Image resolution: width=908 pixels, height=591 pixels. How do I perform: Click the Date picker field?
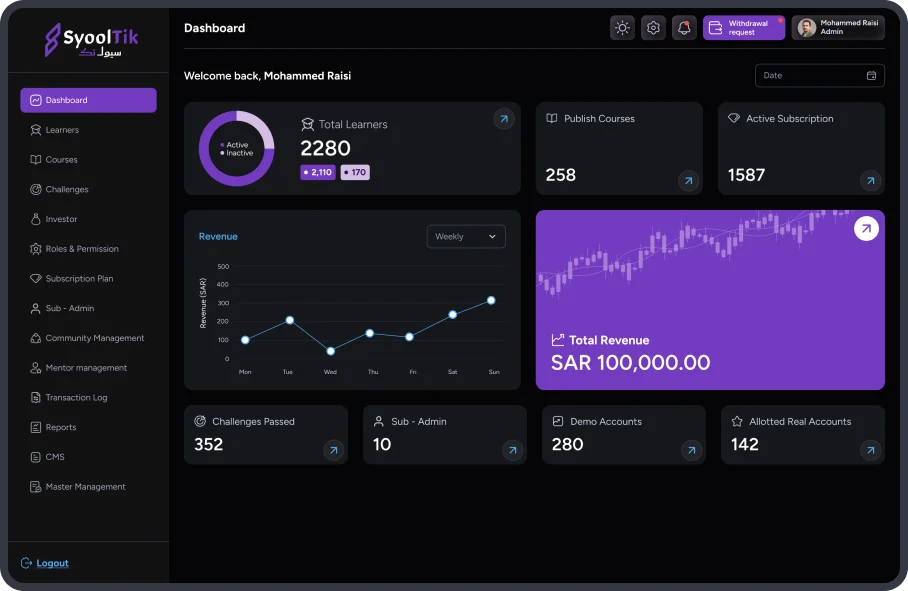pos(819,75)
